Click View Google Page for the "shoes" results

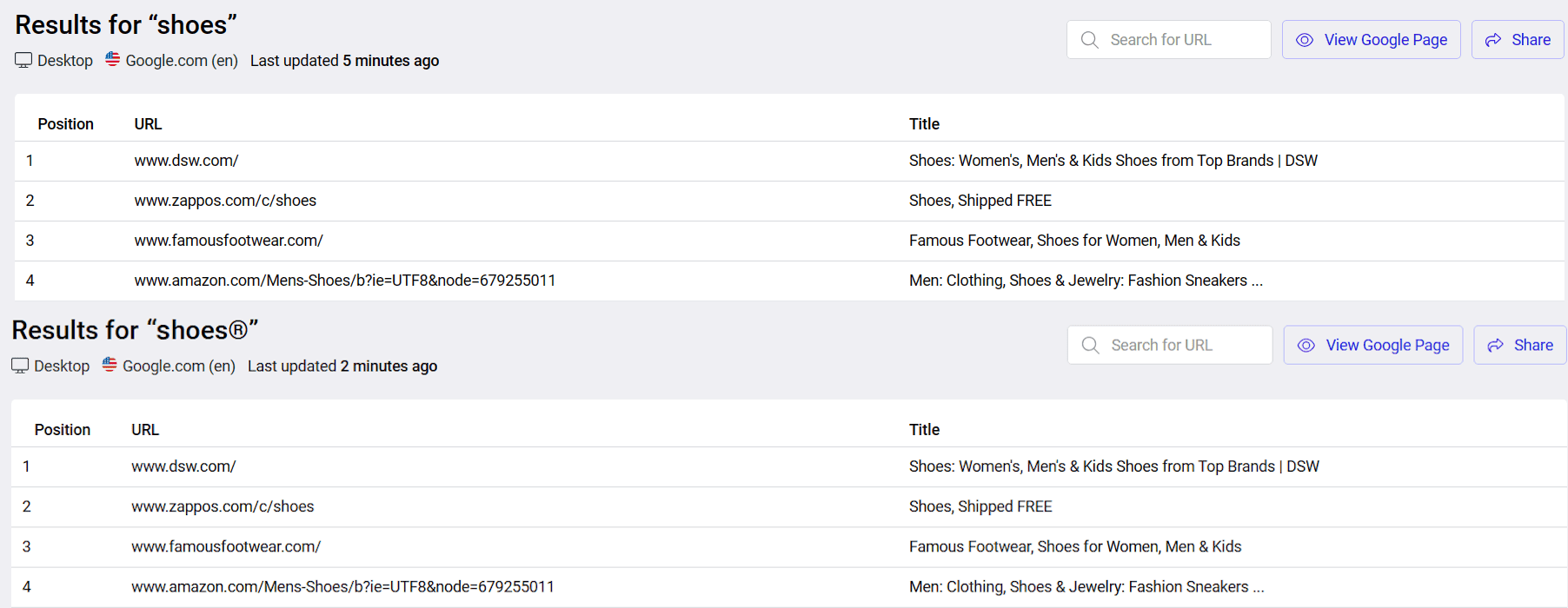coord(1372,40)
